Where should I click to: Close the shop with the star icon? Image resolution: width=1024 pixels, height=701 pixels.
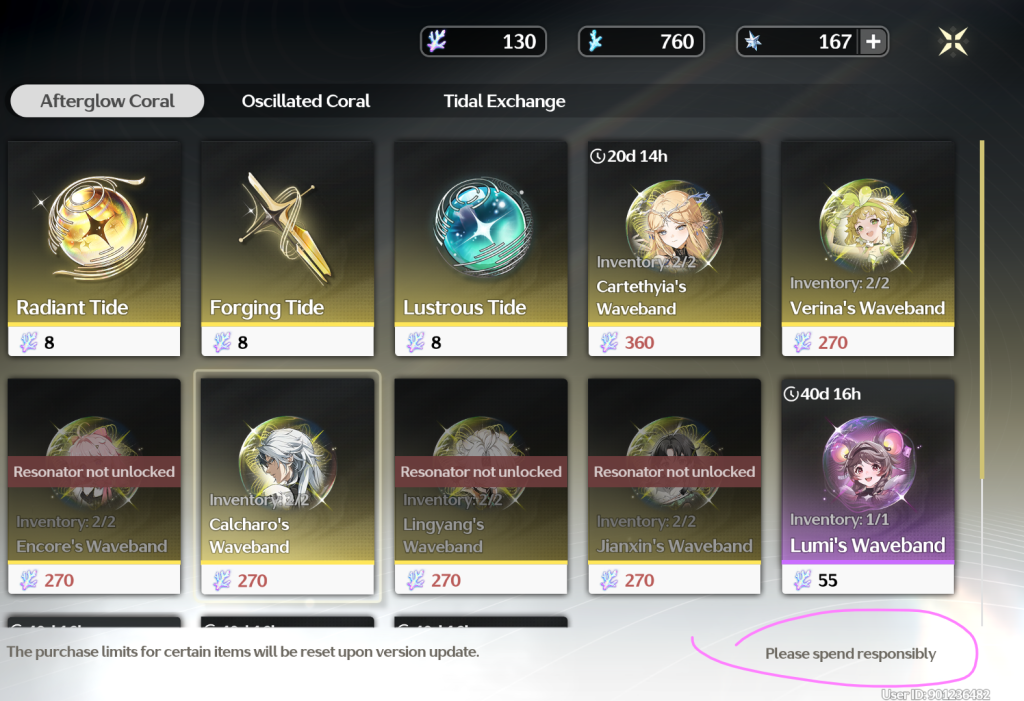pos(953,42)
